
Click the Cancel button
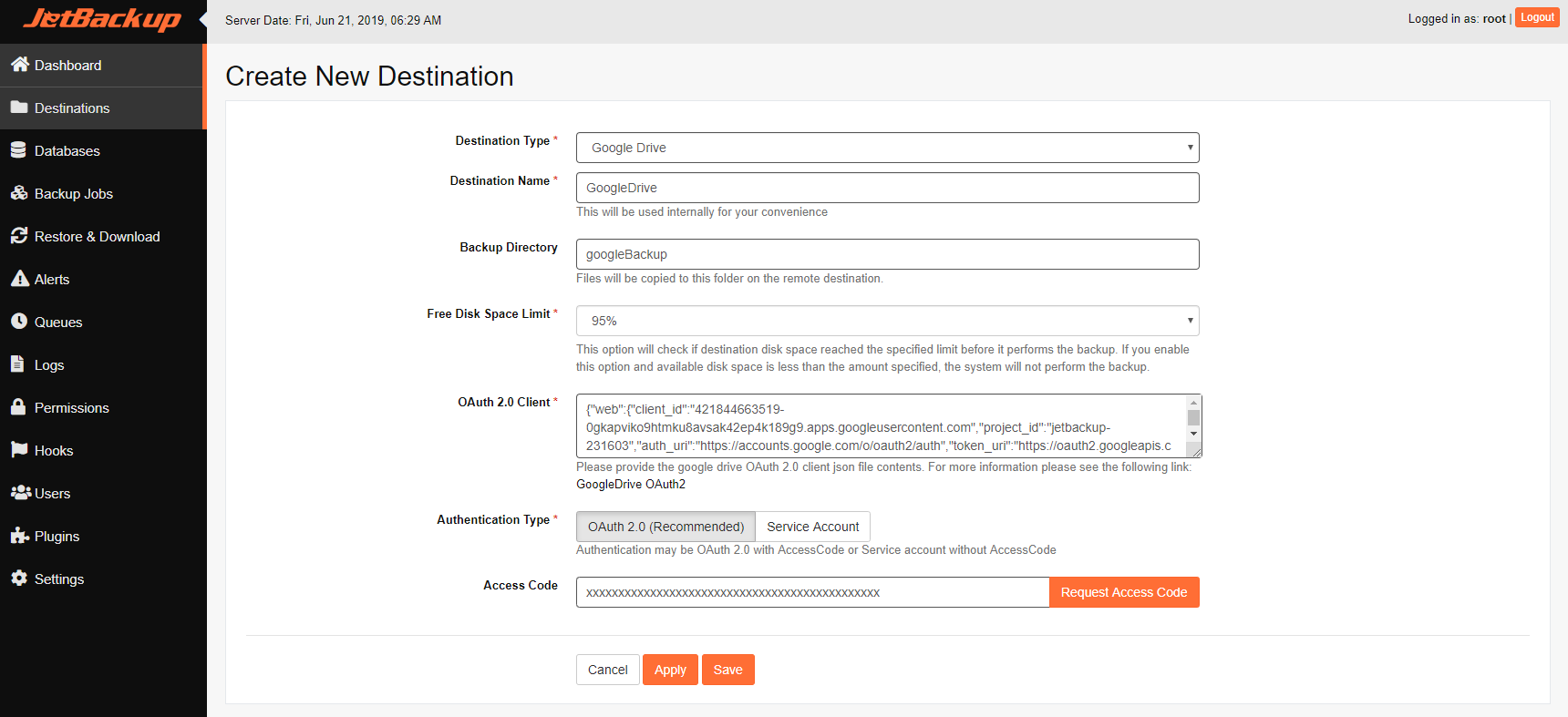[608, 670]
